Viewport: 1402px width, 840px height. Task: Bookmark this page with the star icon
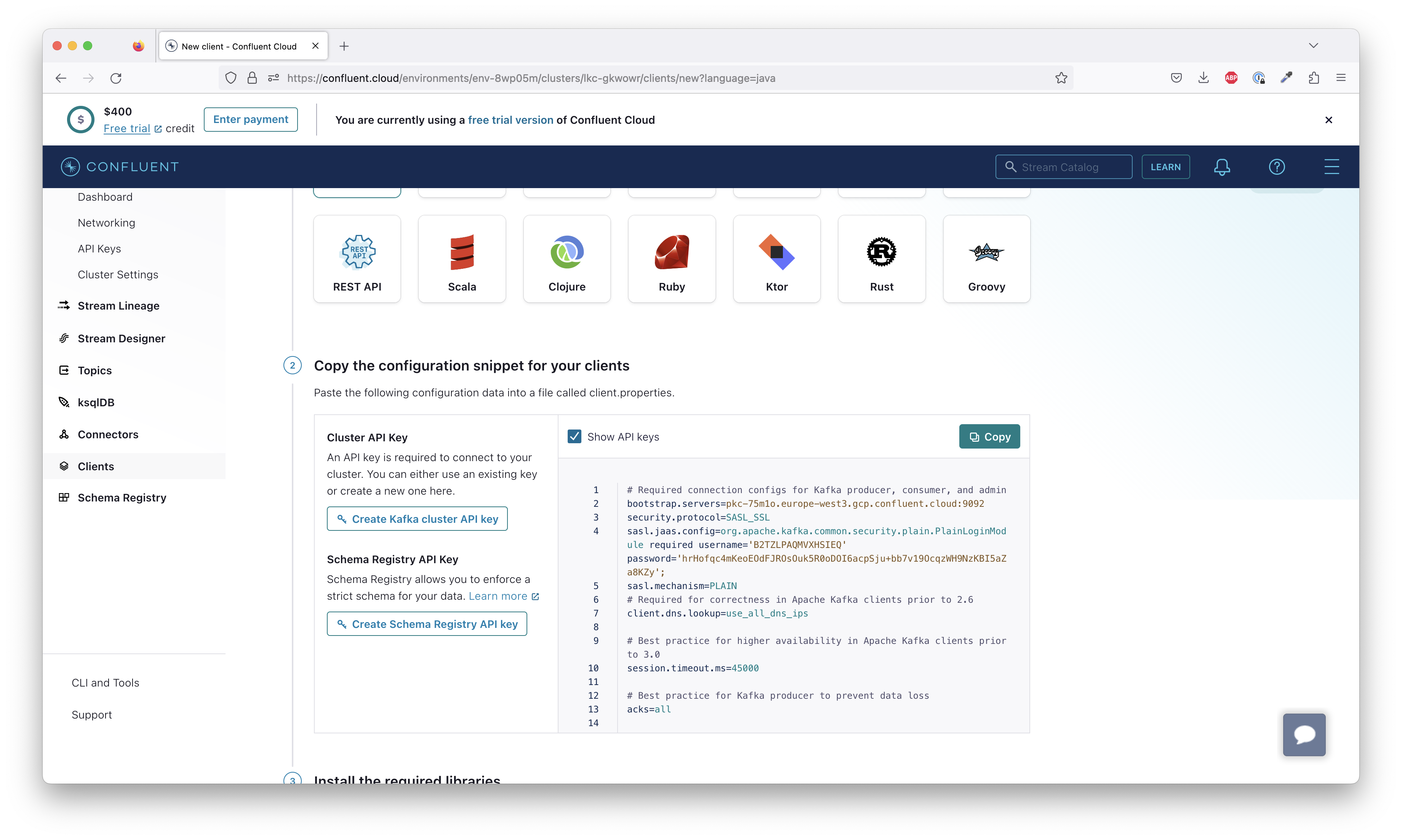pos(1061,78)
